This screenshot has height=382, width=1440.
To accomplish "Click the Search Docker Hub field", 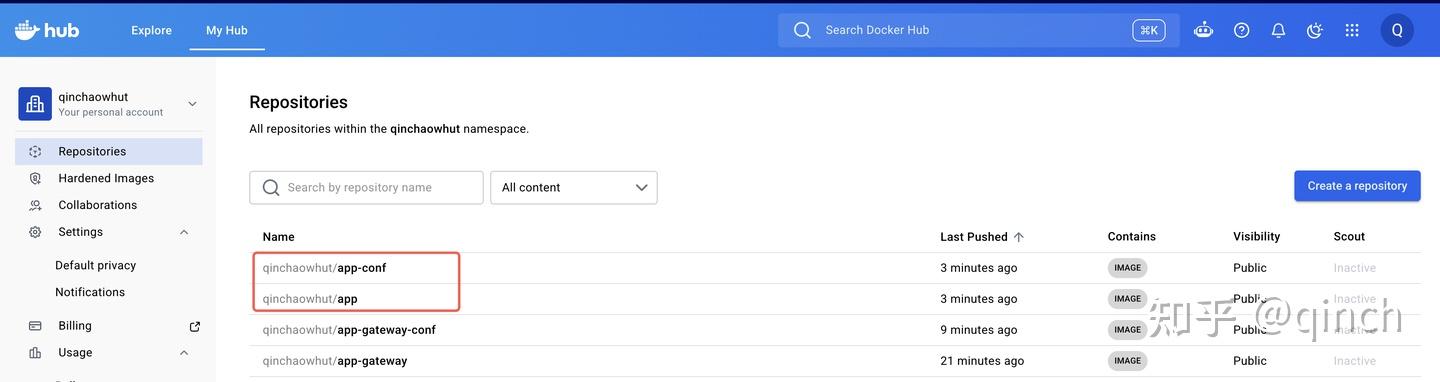I will click(x=978, y=30).
